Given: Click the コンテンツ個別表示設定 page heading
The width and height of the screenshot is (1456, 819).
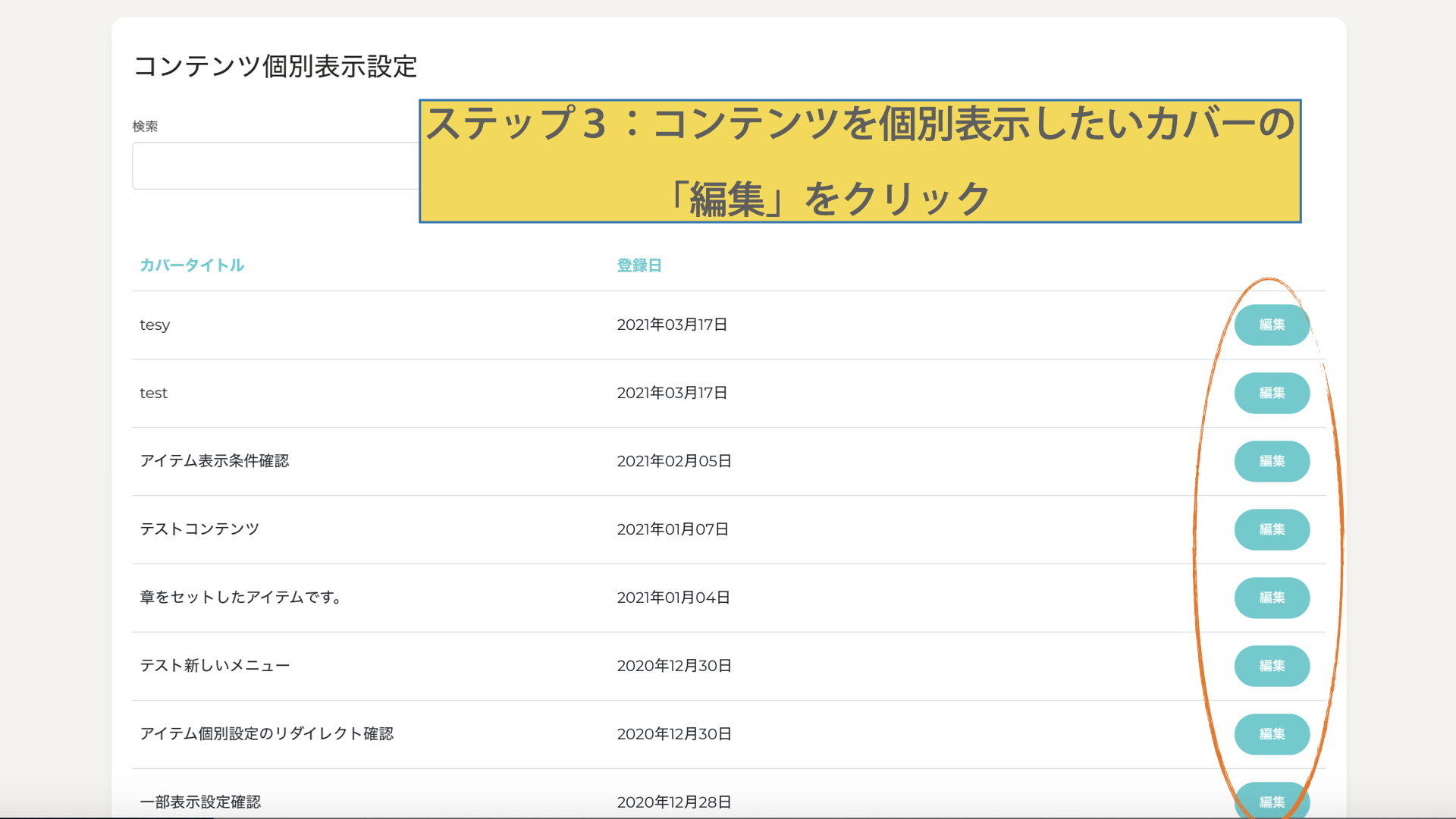Looking at the screenshot, I should [x=275, y=67].
